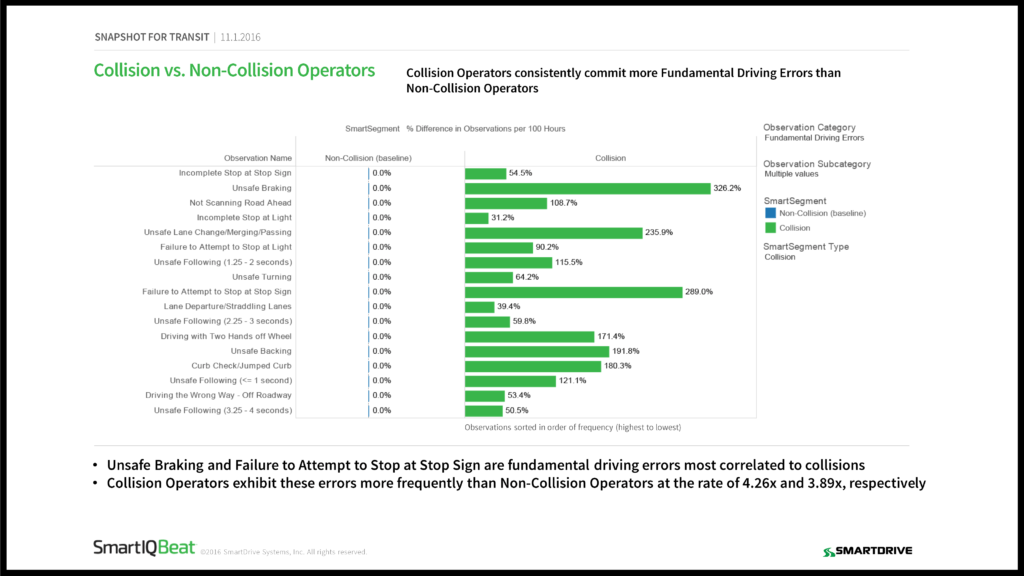Click the "Unsafe Turning" row label

(x=262, y=277)
